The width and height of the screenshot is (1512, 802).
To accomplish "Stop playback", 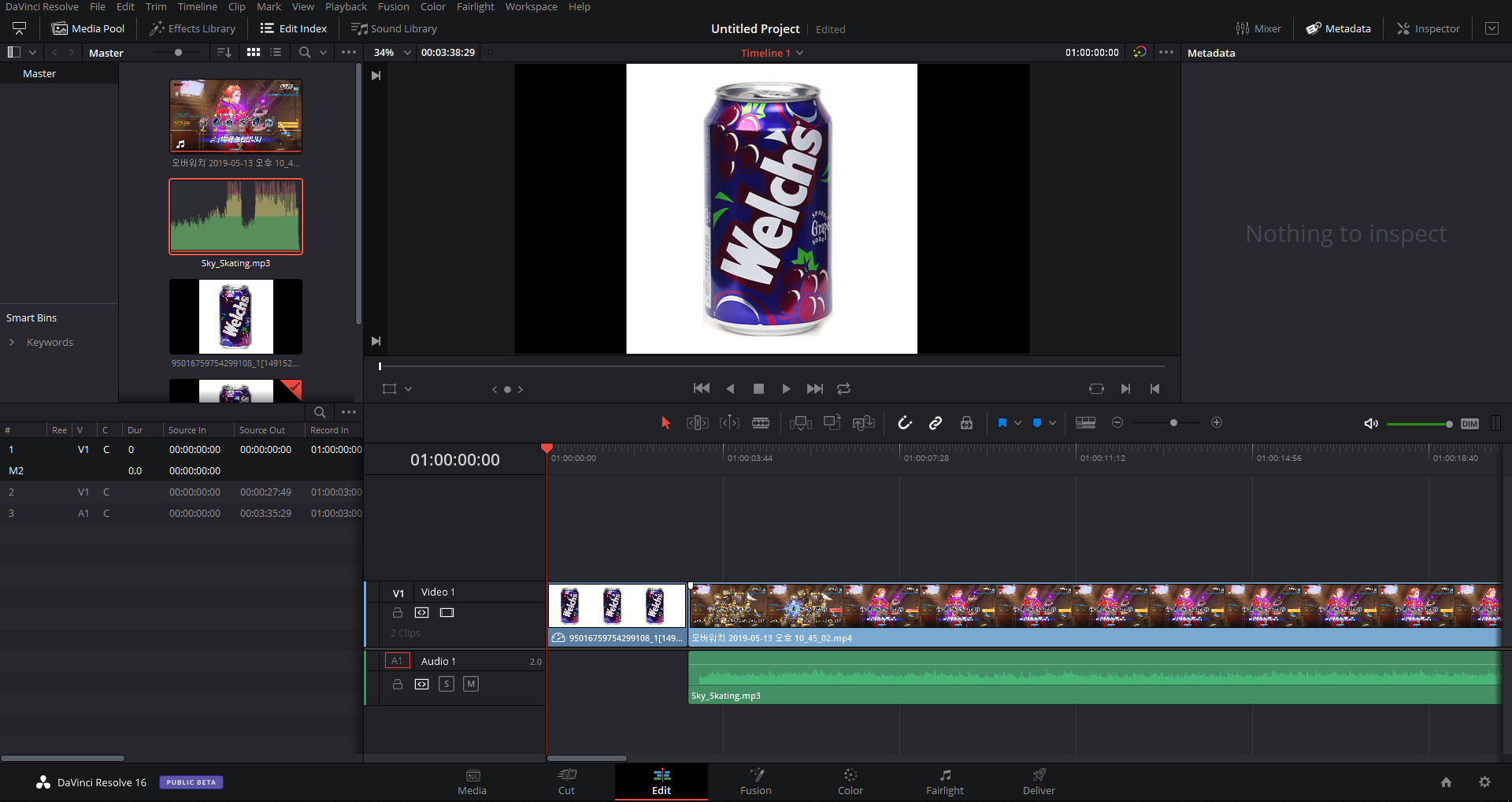I will click(758, 388).
